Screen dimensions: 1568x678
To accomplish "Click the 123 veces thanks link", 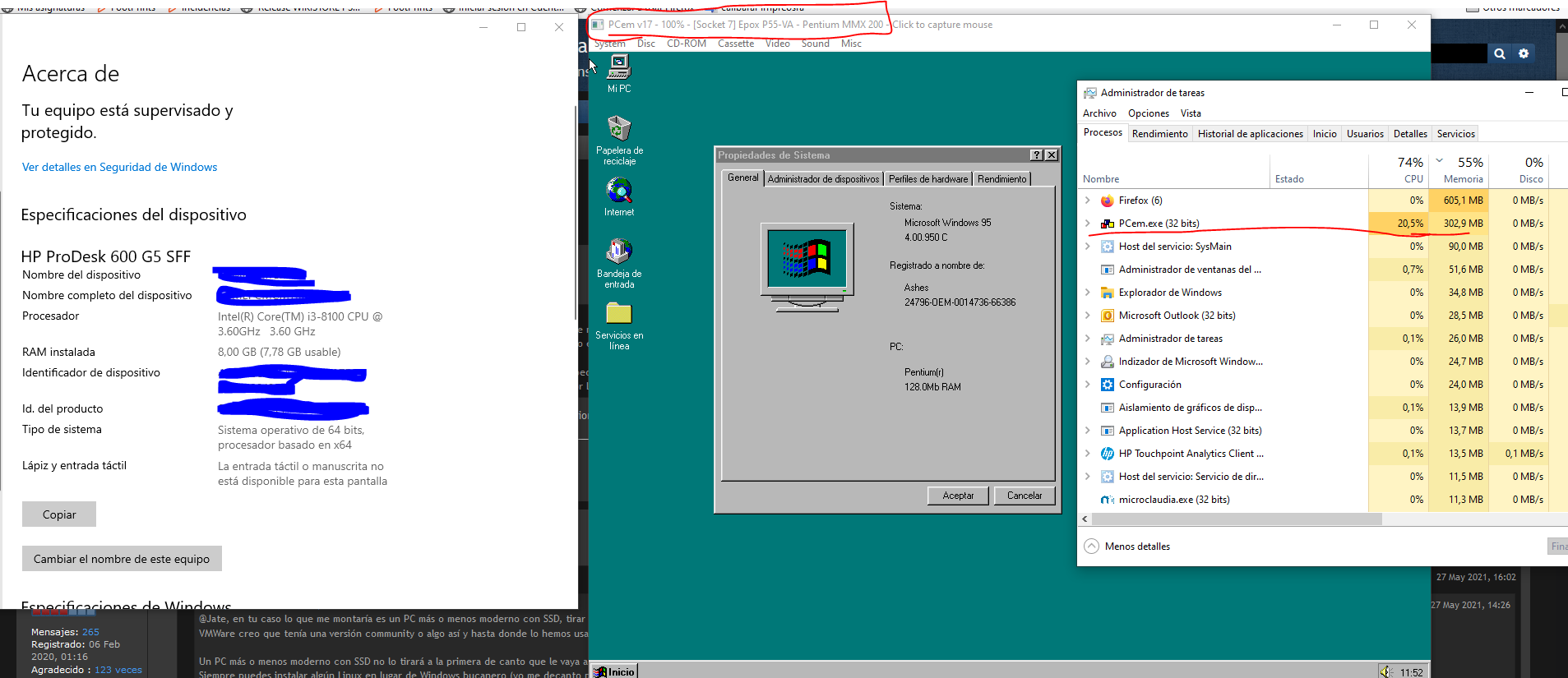I will 118,670.
